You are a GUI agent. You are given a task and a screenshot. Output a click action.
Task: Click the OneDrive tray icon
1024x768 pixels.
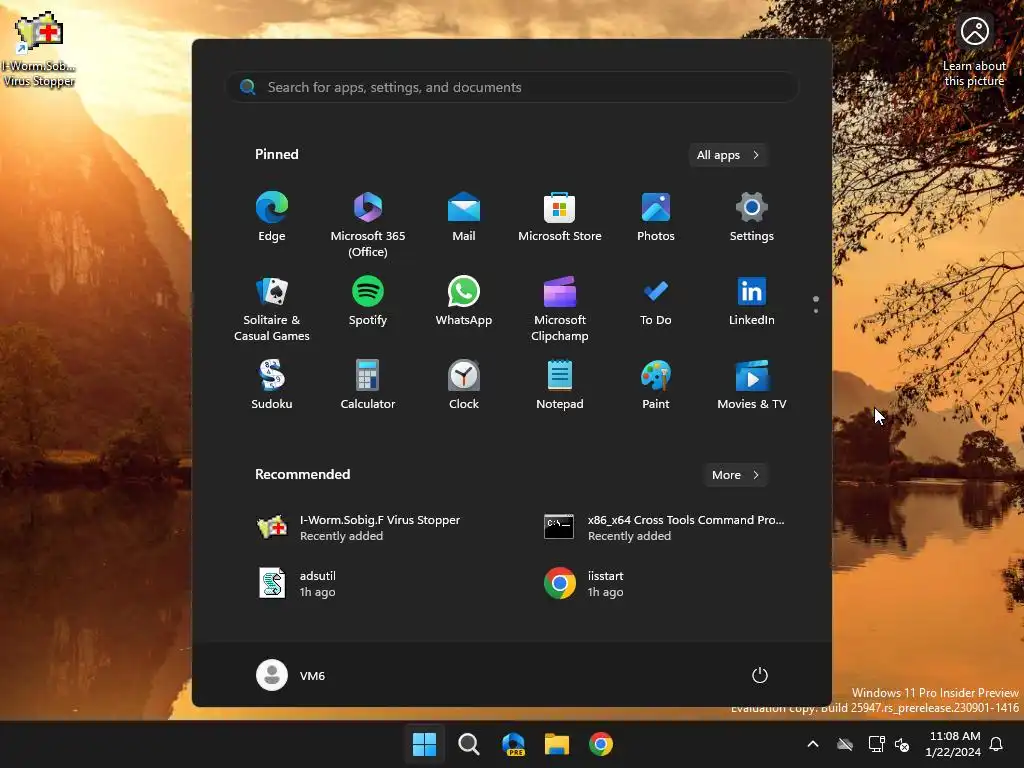(845, 744)
